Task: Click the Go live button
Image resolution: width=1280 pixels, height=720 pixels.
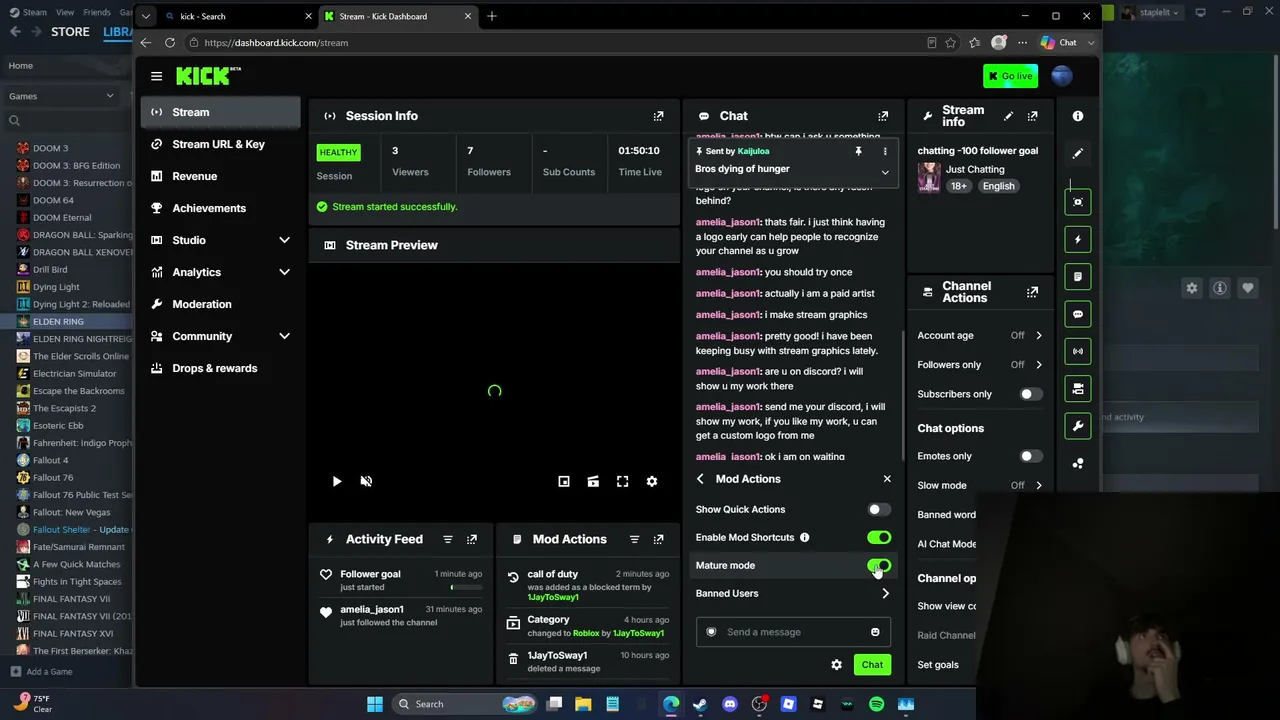Action: [1010, 76]
